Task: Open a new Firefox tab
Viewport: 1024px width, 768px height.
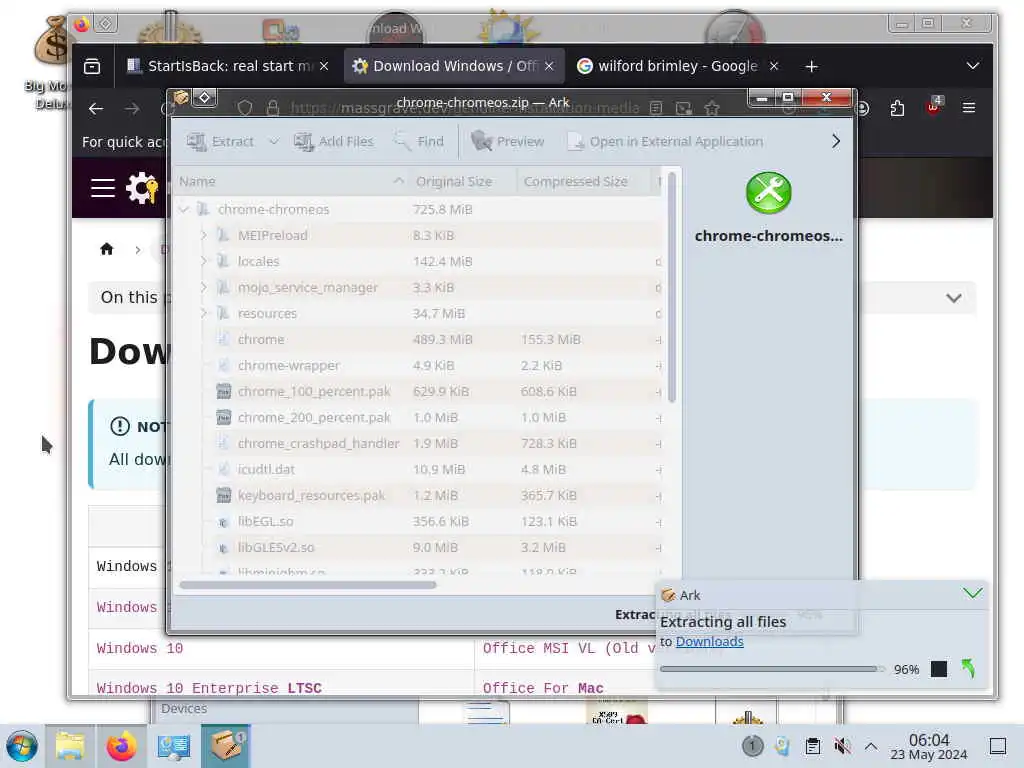Action: (811, 67)
